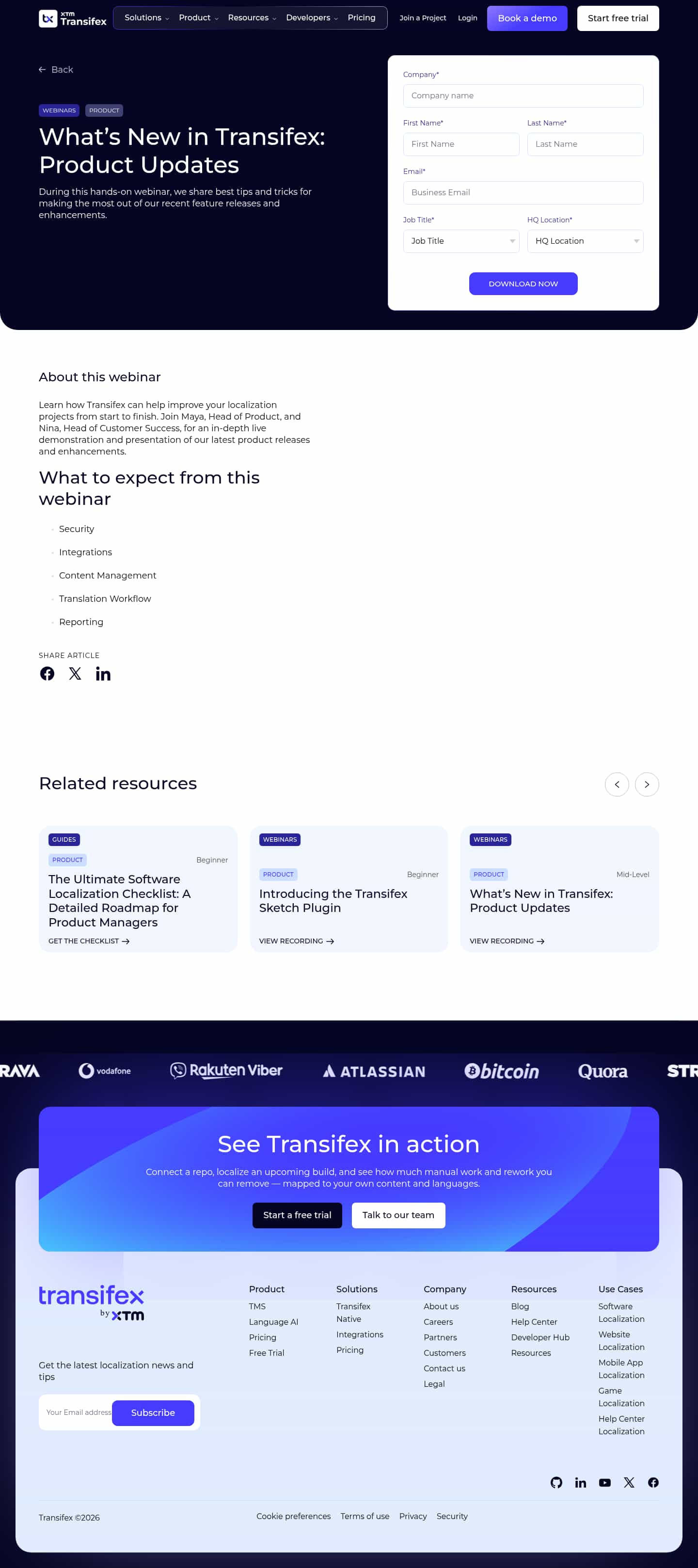The image size is (698, 1568).
Task: Open bottom bar Security link
Action: point(452,1516)
